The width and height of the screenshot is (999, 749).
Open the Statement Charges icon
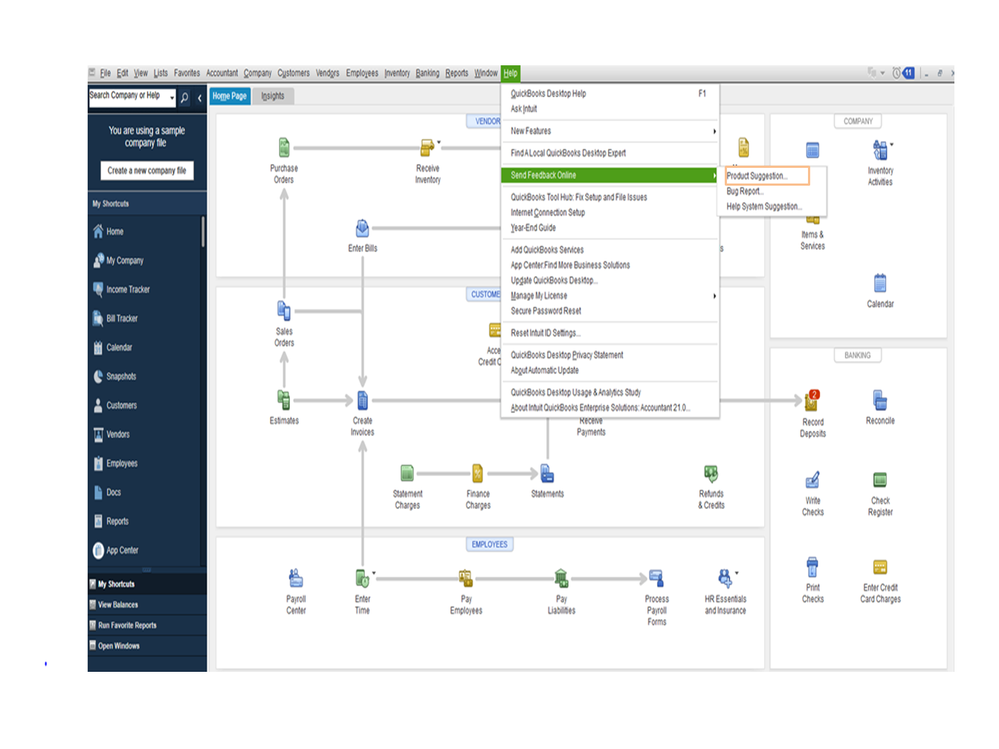tap(407, 473)
